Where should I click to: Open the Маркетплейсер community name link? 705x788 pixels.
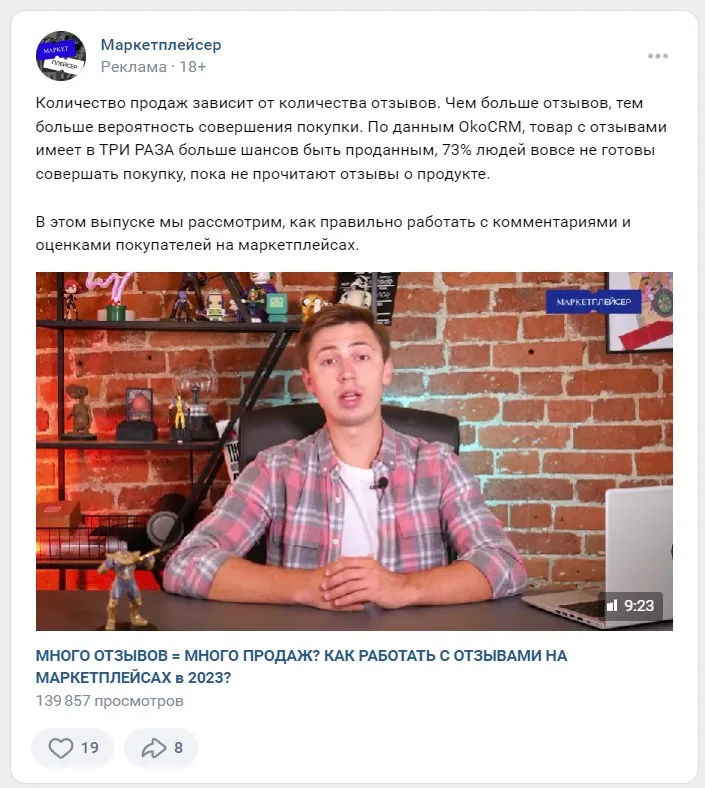(161, 45)
